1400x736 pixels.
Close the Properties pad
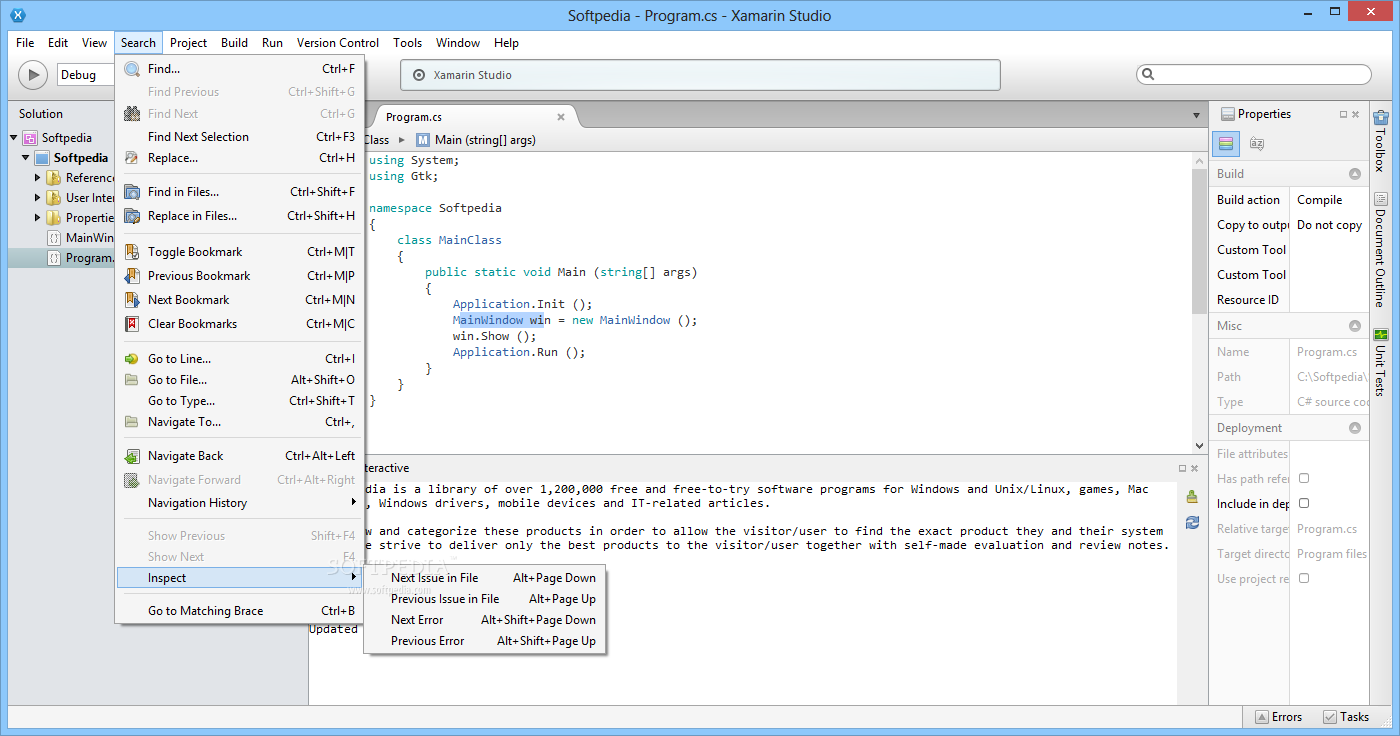coord(1355,114)
